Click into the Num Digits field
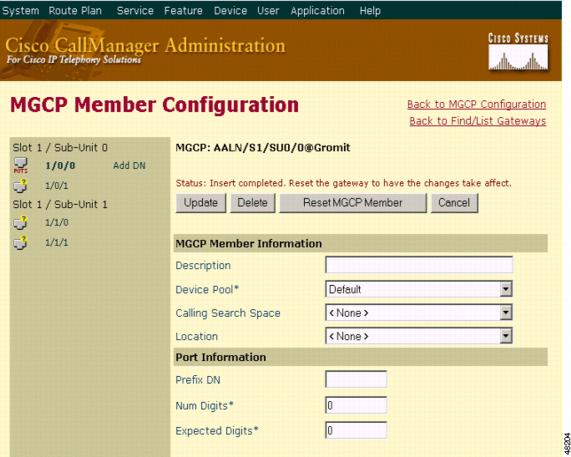571x457 pixels. coord(356,405)
